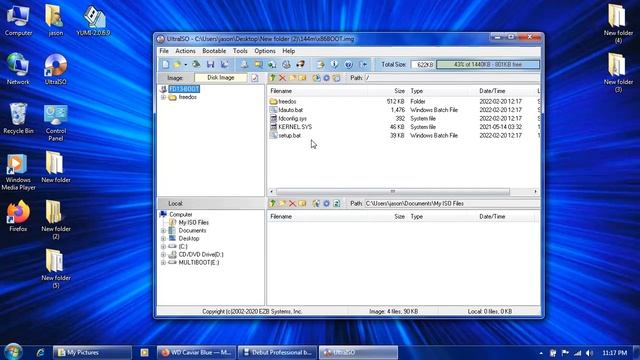Click the gear filter icon in Local toolbar

326,203
